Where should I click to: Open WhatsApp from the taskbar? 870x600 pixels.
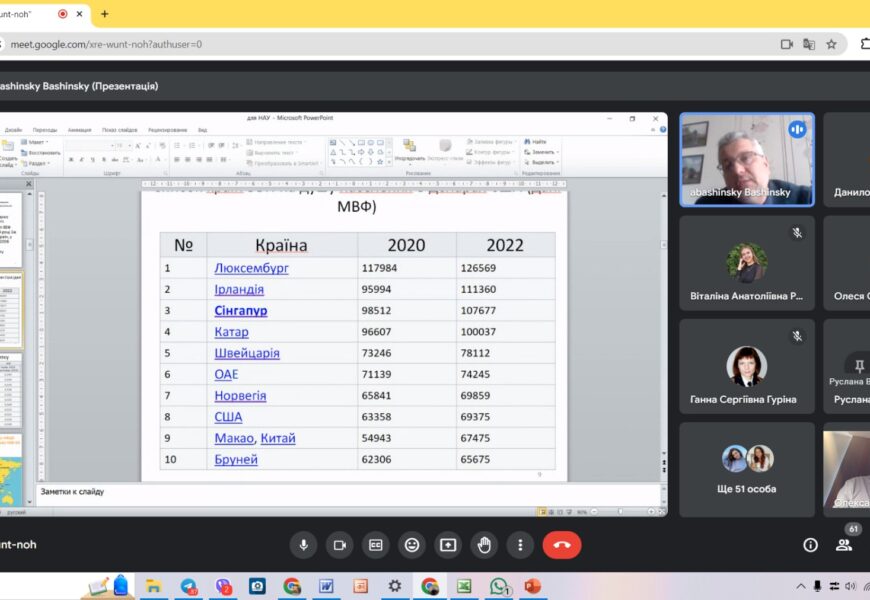(499, 586)
